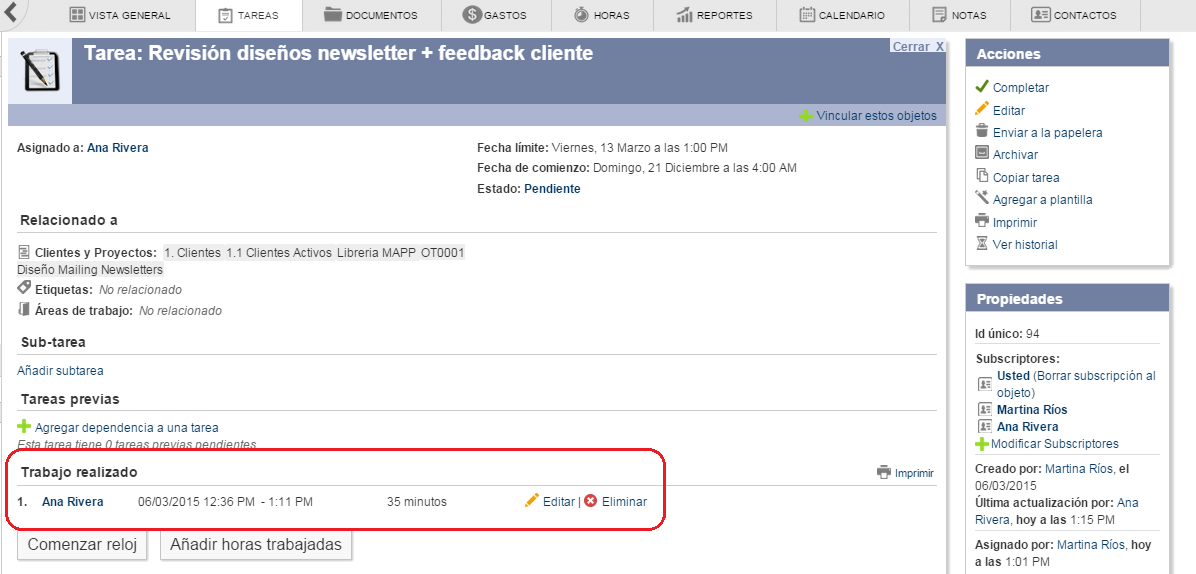Click the green checkmark Completar icon
The height and width of the screenshot is (574, 1196).
(982, 87)
